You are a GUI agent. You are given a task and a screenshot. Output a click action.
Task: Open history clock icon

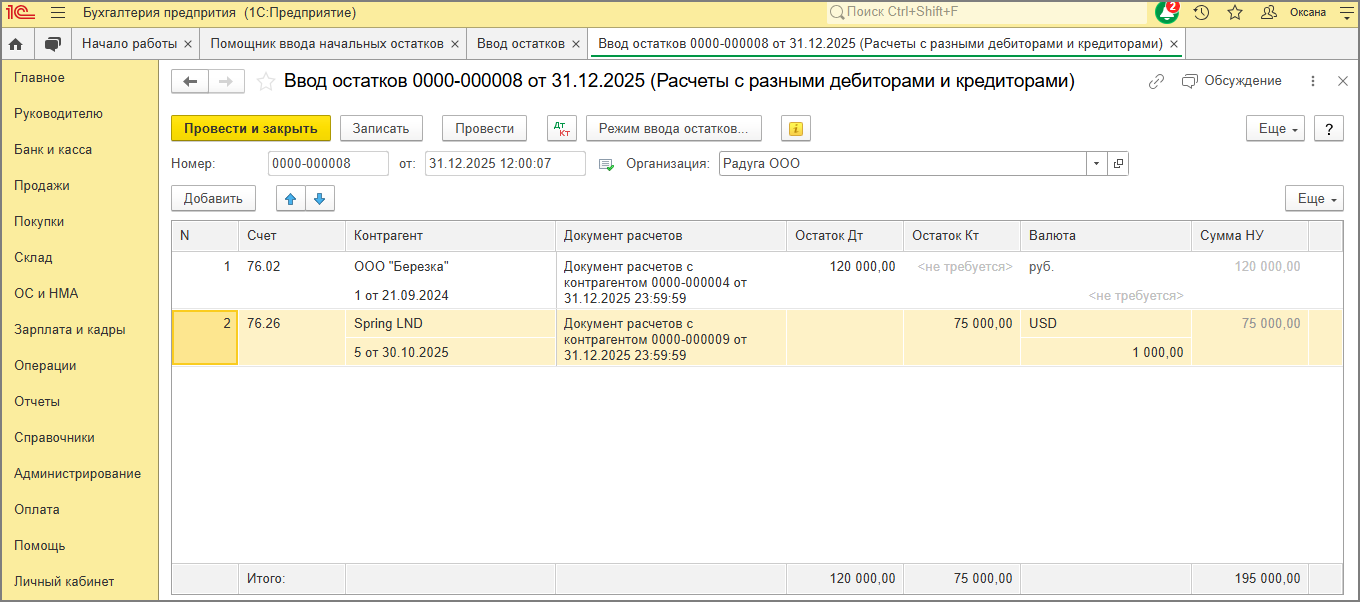pyautogui.click(x=1202, y=13)
